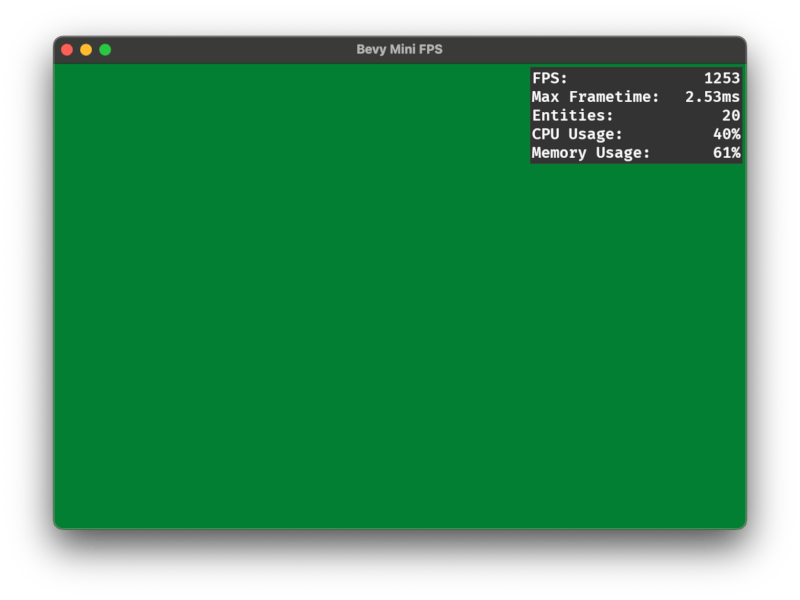800x600 pixels.
Task: Click the Entities: label
Action: pos(572,115)
